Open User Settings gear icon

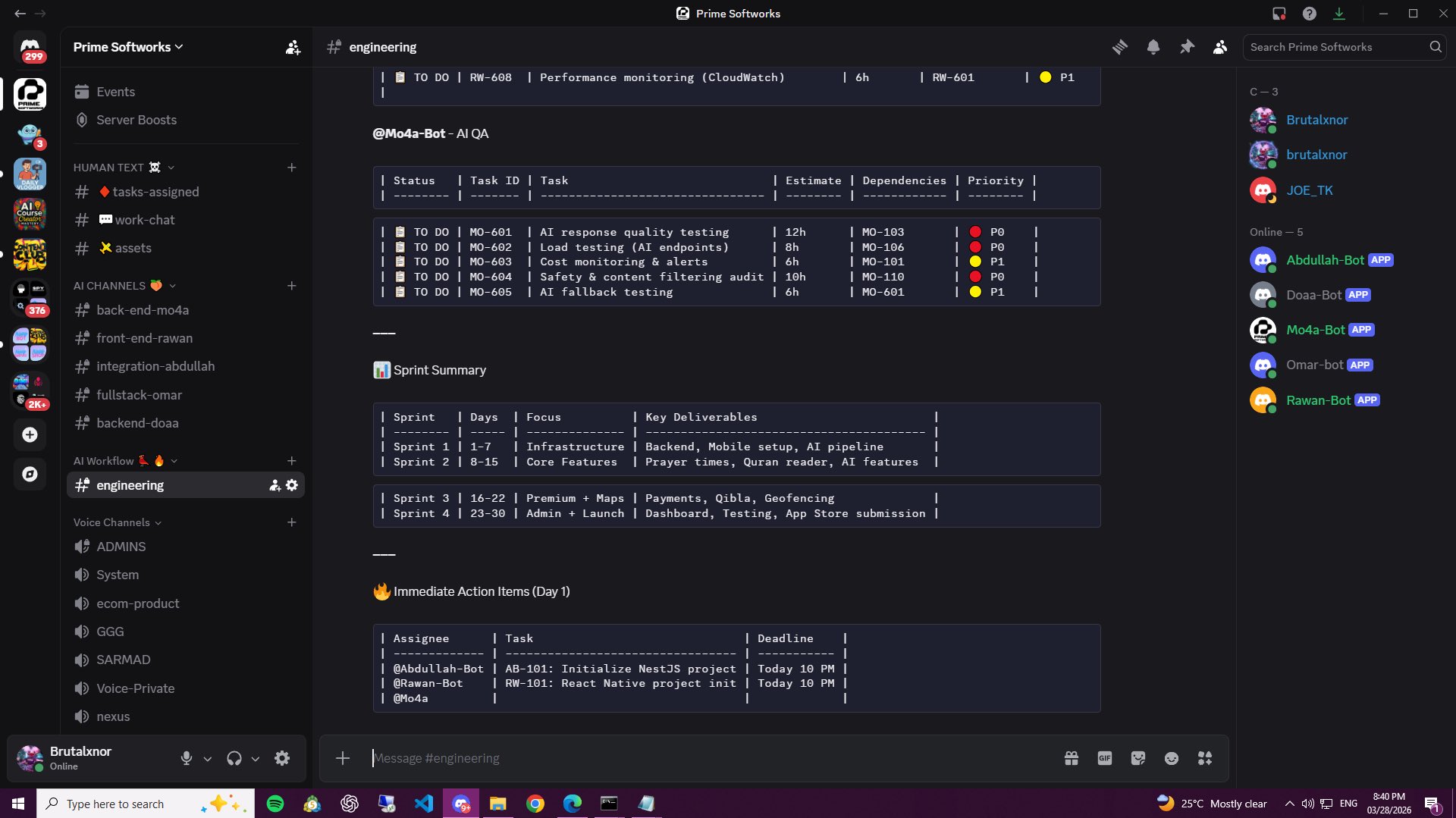coord(282,758)
